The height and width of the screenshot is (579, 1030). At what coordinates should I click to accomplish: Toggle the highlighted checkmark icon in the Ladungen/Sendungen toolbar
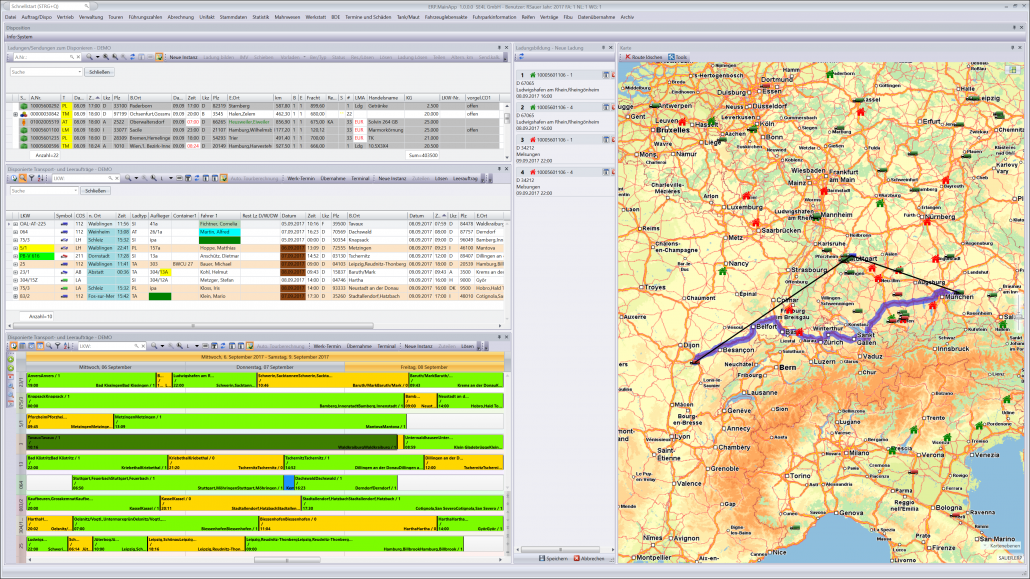159,58
